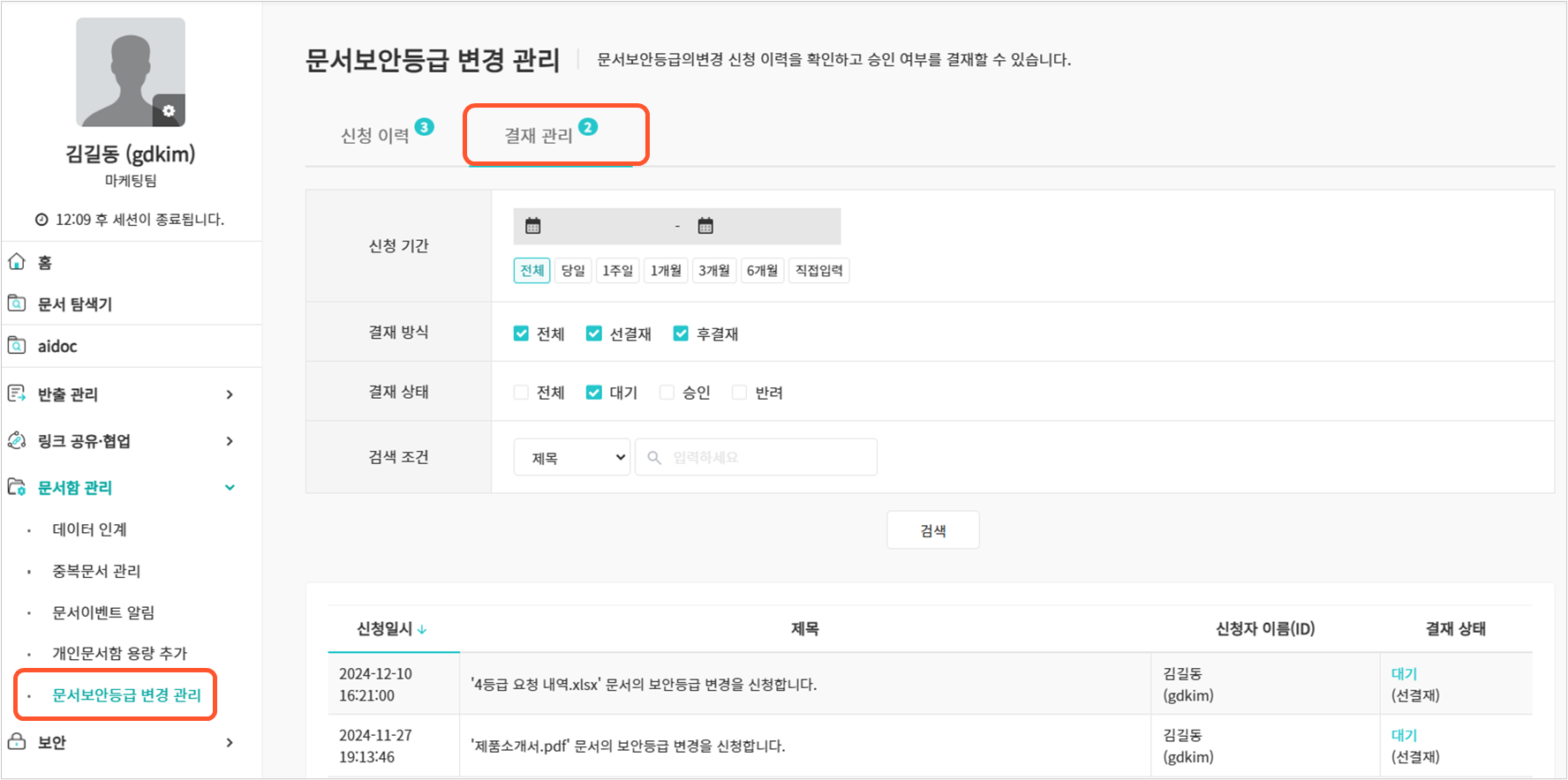Click the Home icon in sidebar
This screenshot has height=780, width=1568.
[x=17, y=262]
